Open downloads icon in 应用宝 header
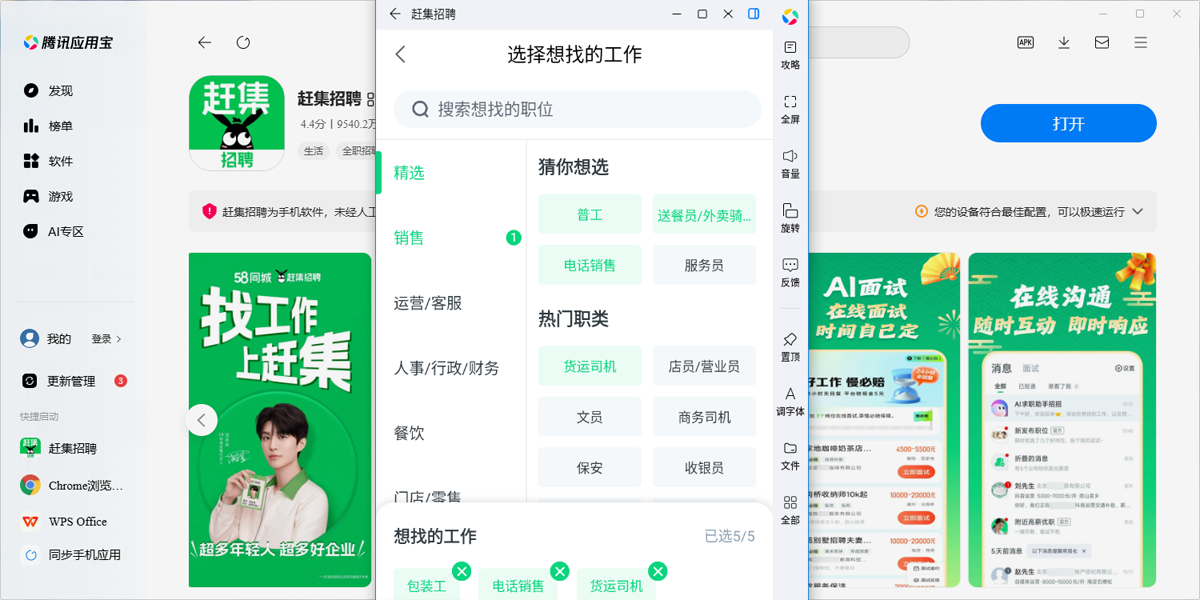Screen dimensions: 1200x600 1064,42
